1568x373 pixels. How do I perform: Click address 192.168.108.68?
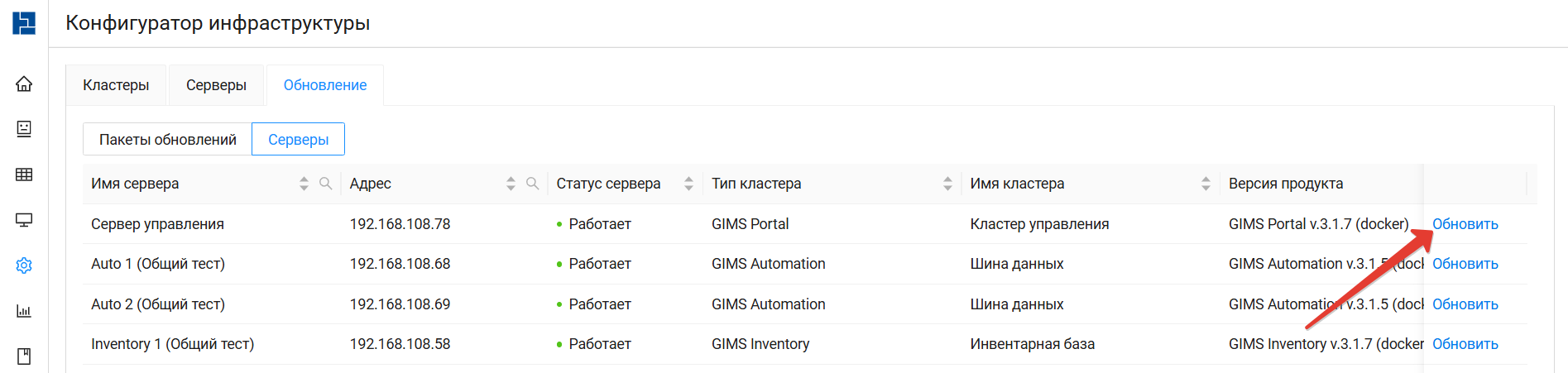pos(400,264)
